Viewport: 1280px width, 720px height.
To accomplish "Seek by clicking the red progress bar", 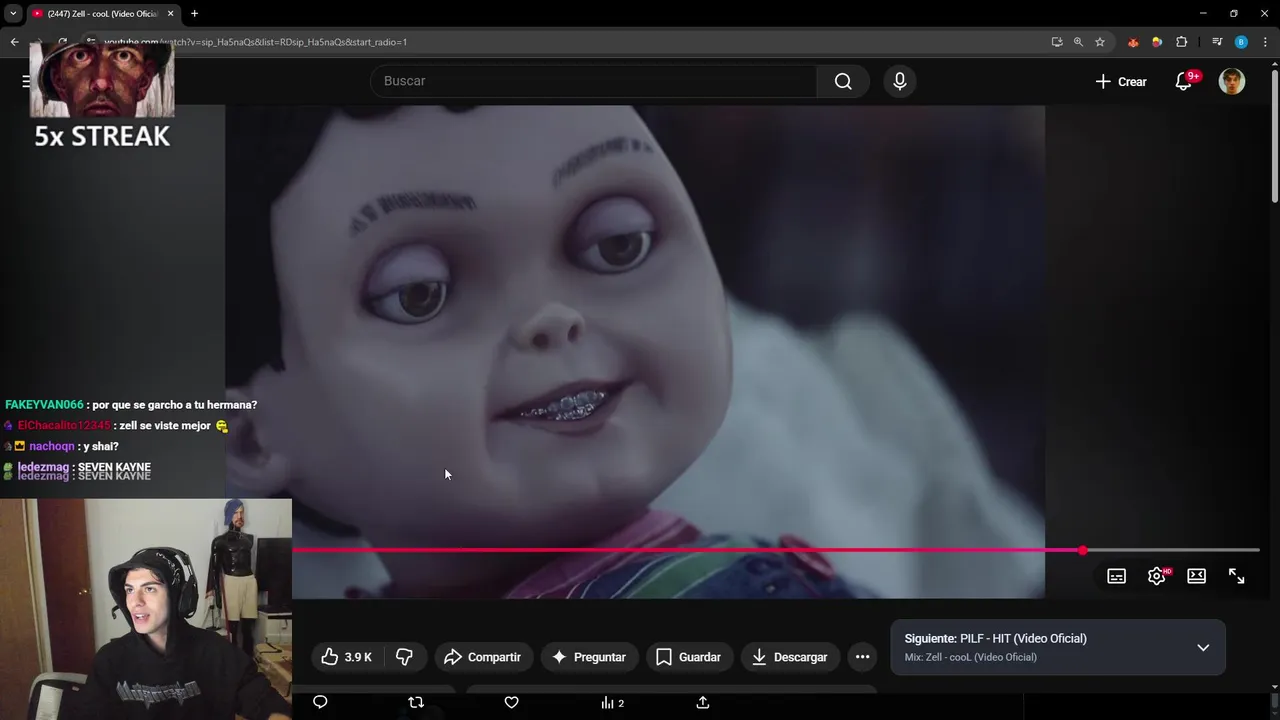I will tap(686, 550).
